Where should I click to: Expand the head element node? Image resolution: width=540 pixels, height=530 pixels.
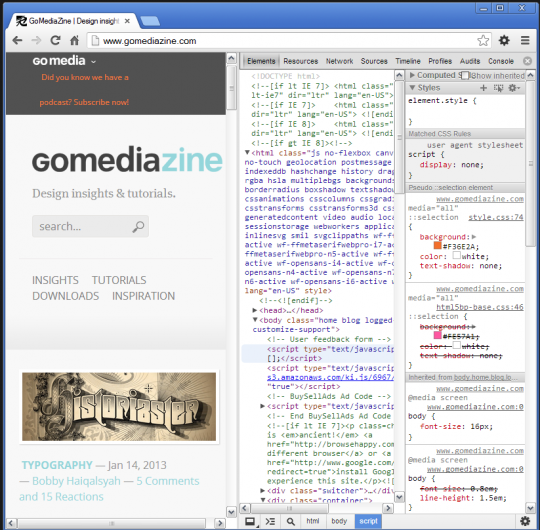pyautogui.click(x=255, y=310)
